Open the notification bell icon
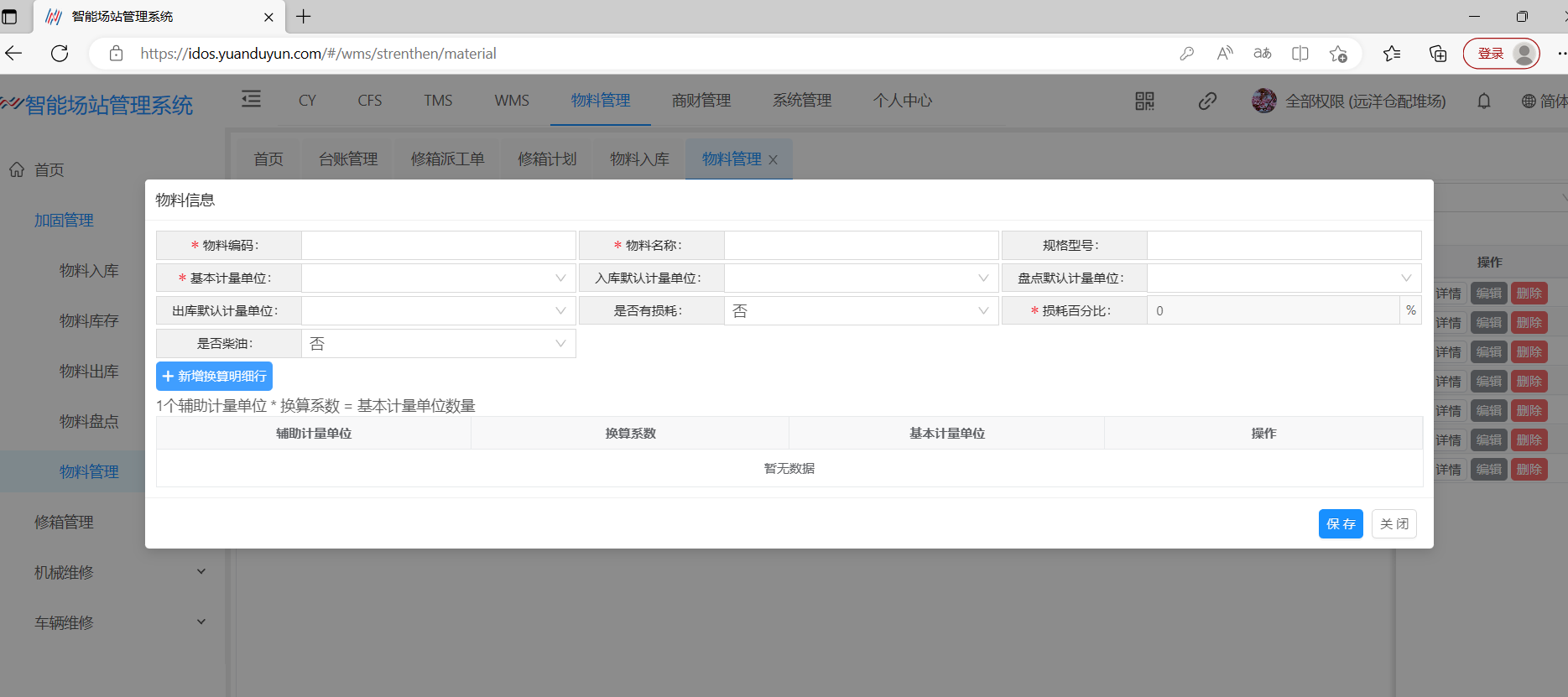Image resolution: width=1568 pixels, height=697 pixels. [1483, 101]
